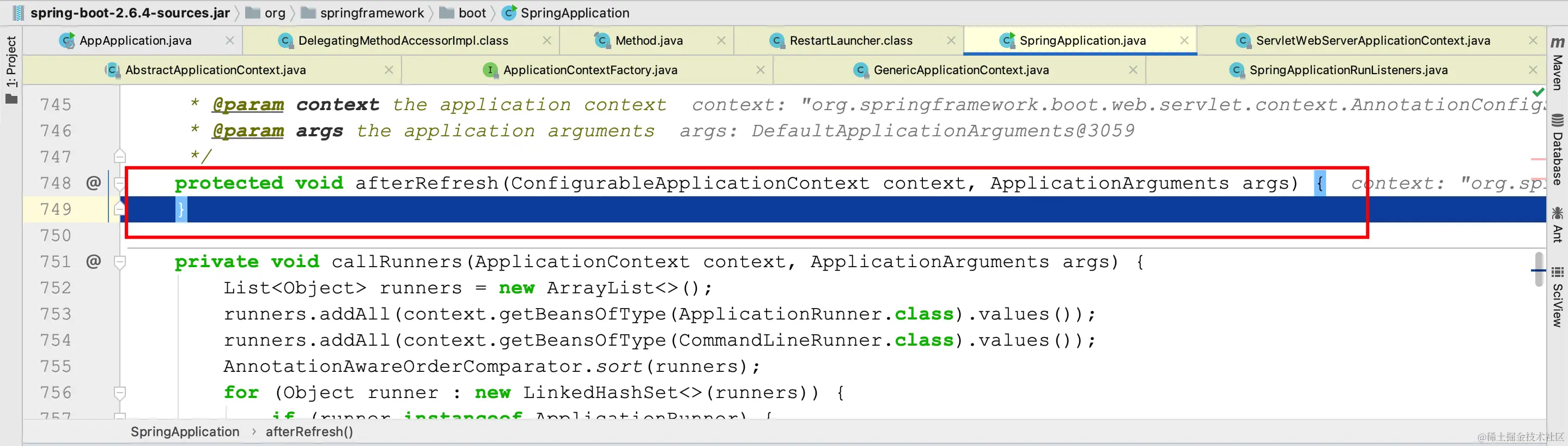Click the closing brace on line 749

pyautogui.click(x=181, y=209)
